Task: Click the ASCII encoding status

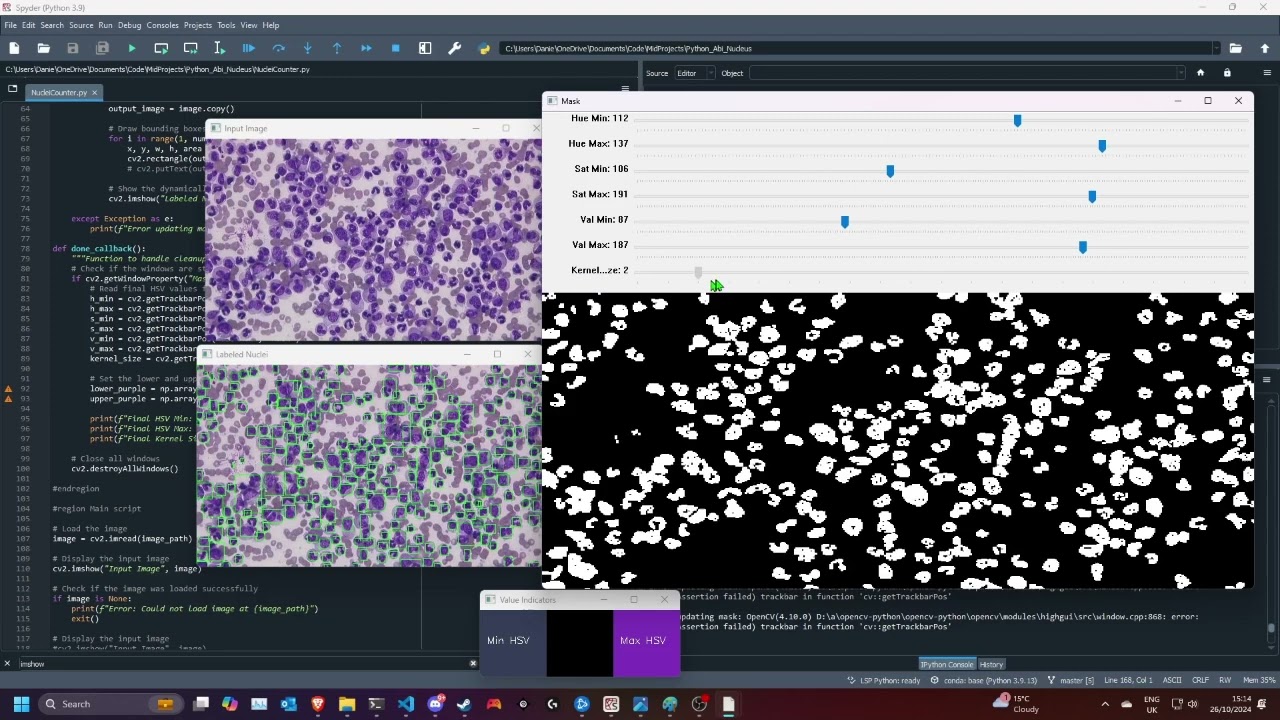Action: tap(1172, 681)
